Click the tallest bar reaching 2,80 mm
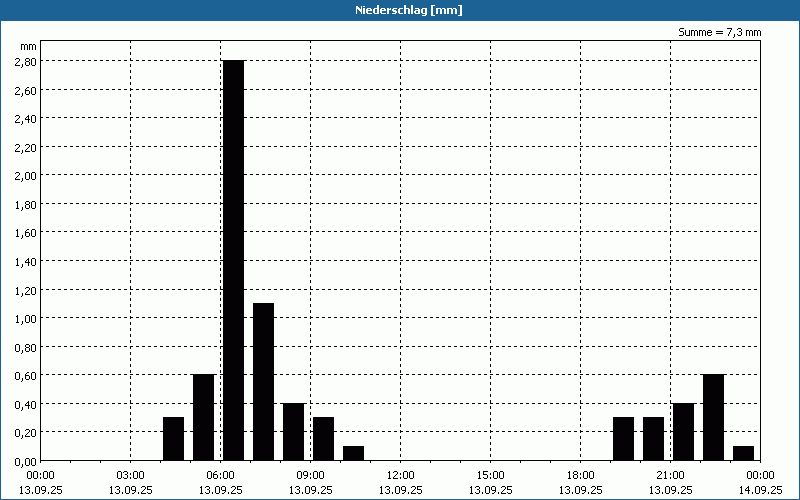This screenshot has width=800, height=500. pos(233,260)
